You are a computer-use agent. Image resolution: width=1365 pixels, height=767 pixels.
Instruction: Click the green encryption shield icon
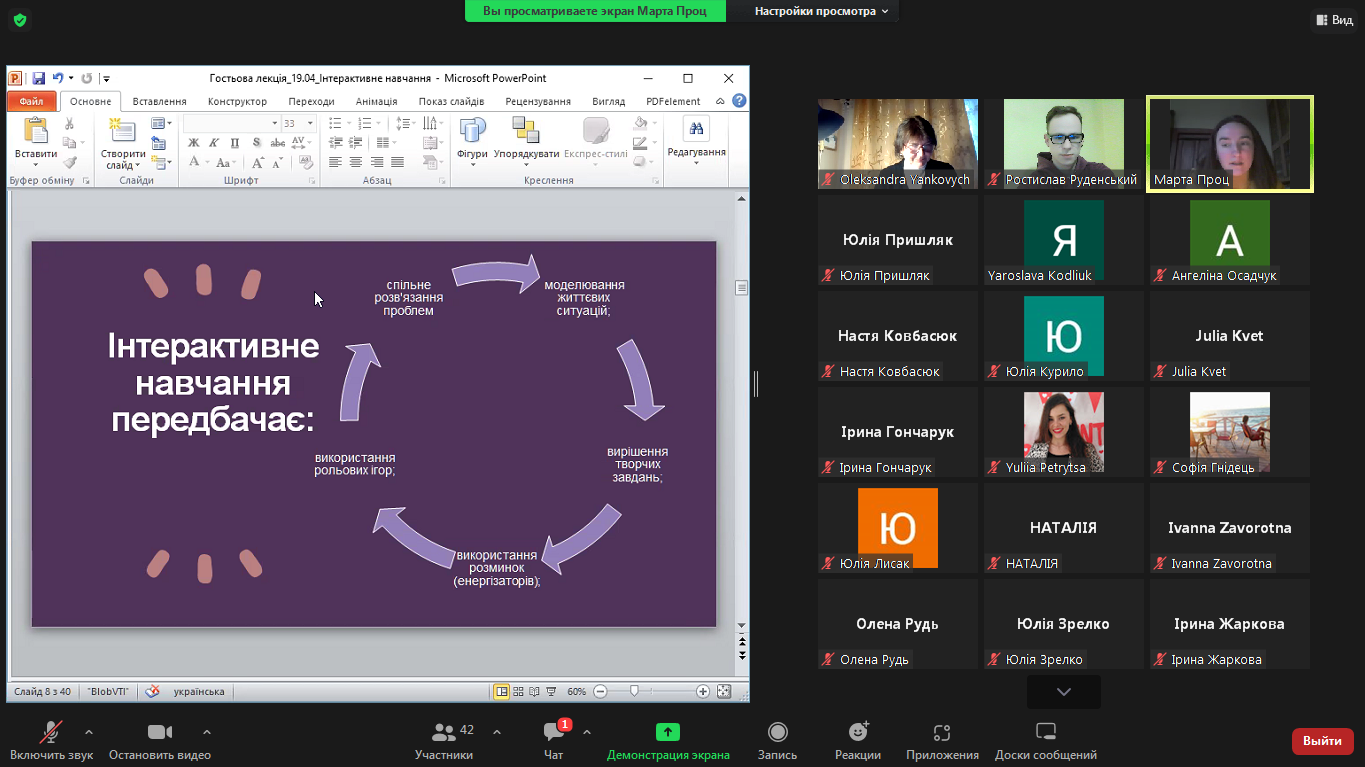coord(19,20)
